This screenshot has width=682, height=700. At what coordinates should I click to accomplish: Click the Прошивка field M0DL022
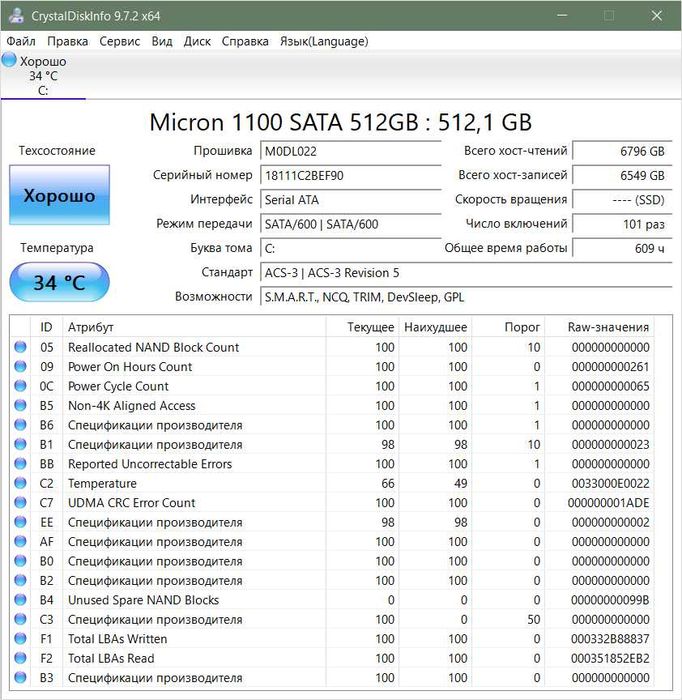(x=350, y=151)
